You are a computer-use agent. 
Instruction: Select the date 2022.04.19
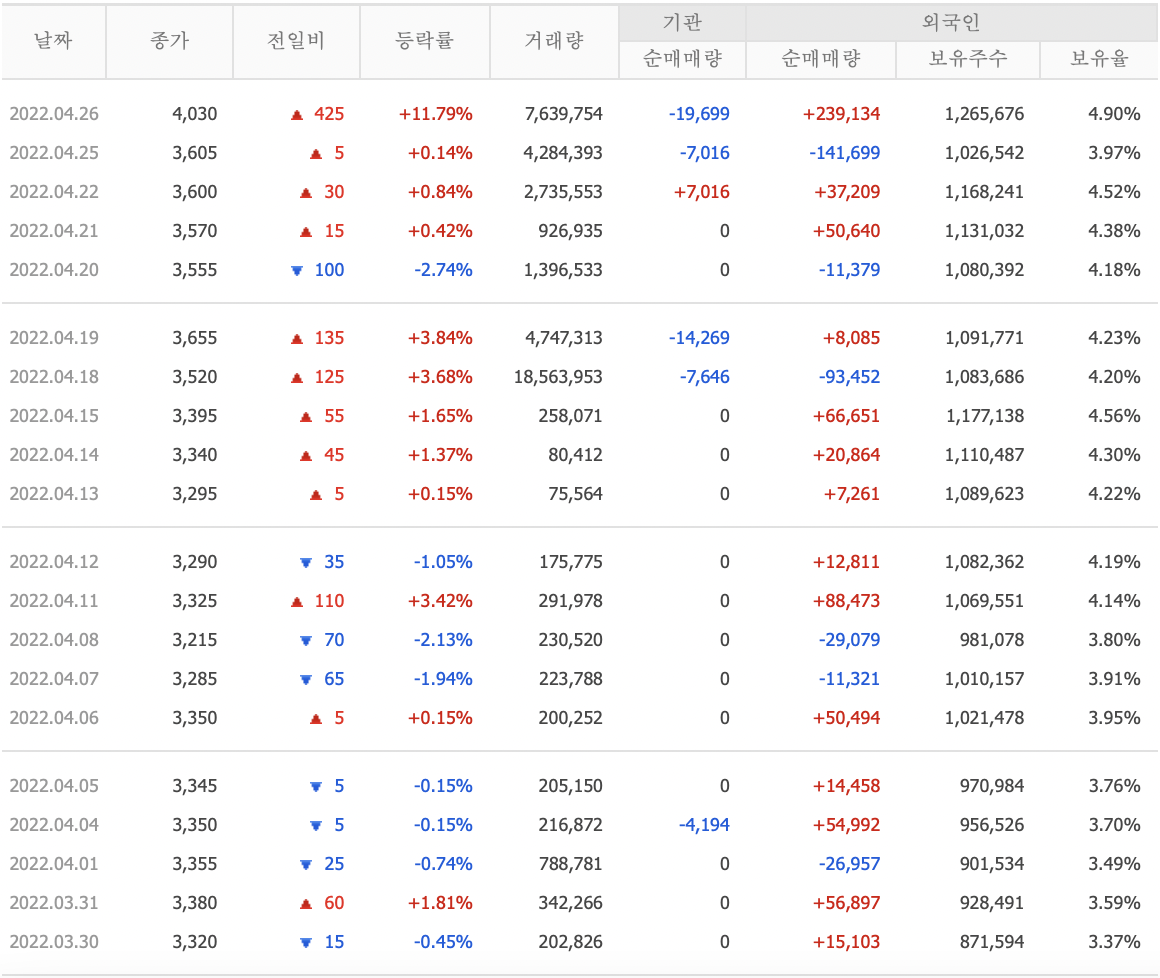(x=54, y=338)
